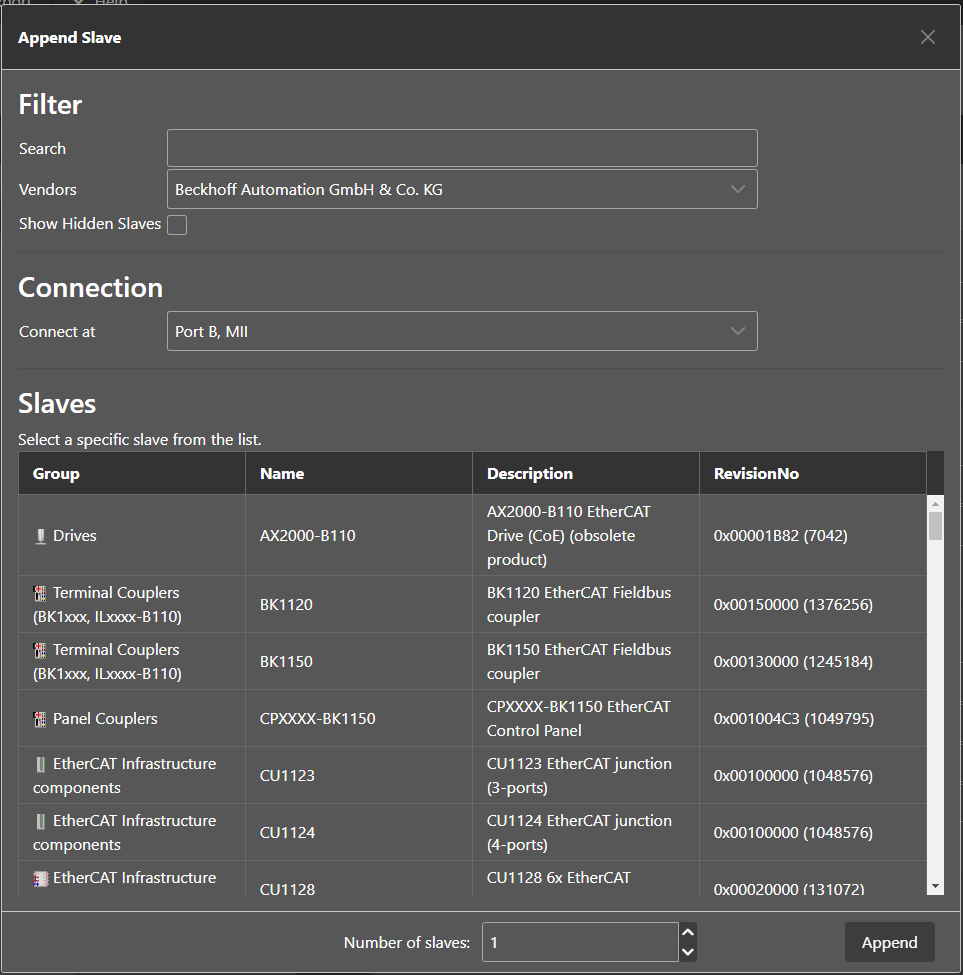Viewport: 963px width, 975px height.
Task: Sort by the RevisionNo column header
Action: click(x=756, y=474)
